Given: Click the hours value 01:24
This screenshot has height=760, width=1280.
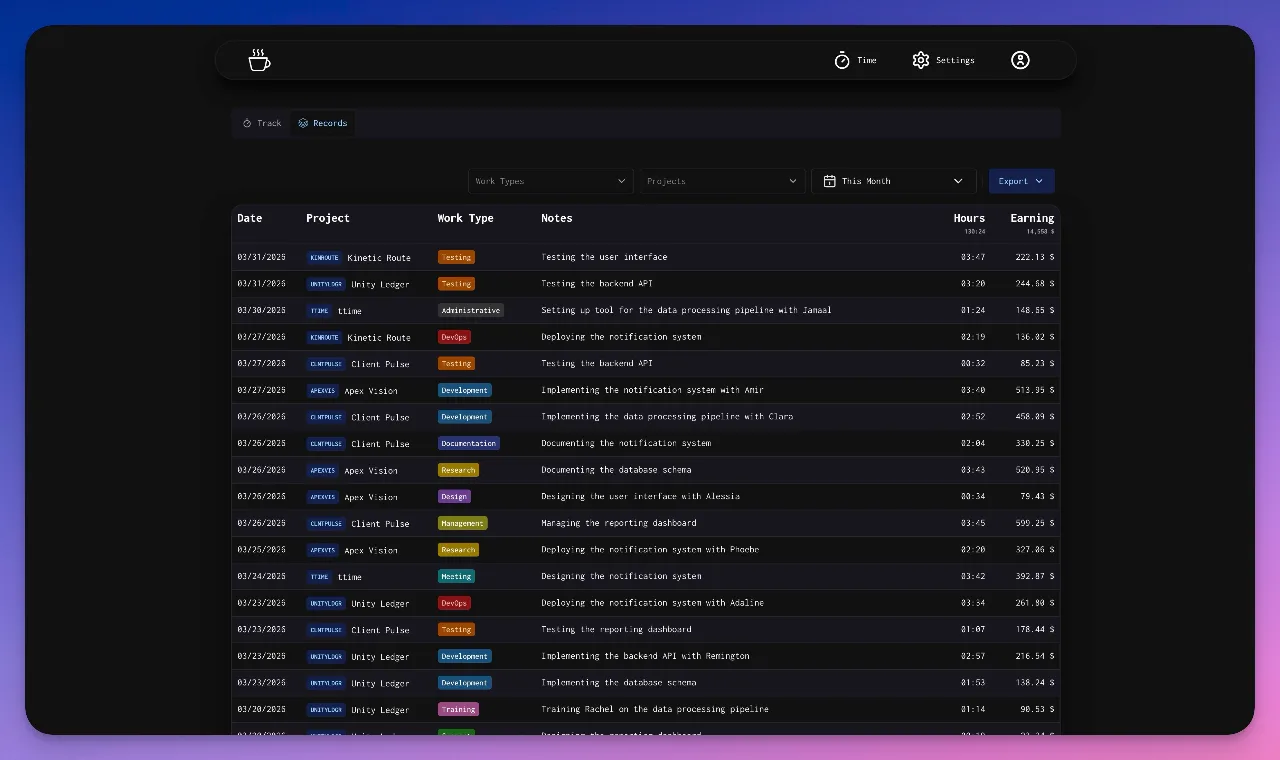Looking at the screenshot, I should coord(973,310).
